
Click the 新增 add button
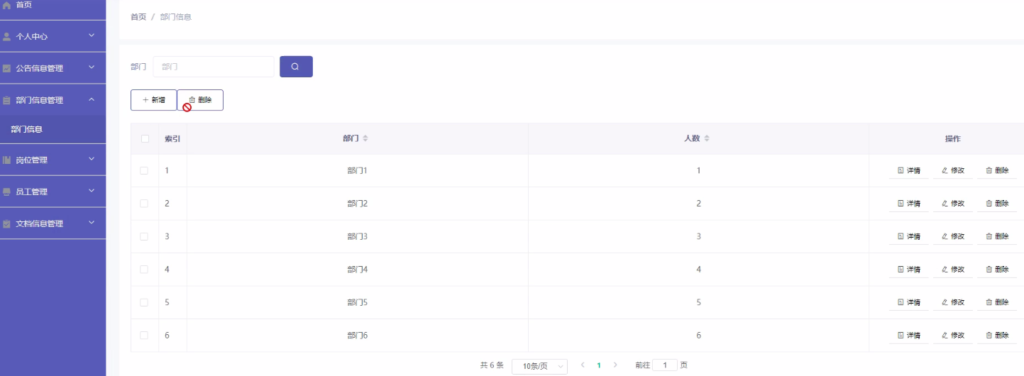click(x=153, y=100)
